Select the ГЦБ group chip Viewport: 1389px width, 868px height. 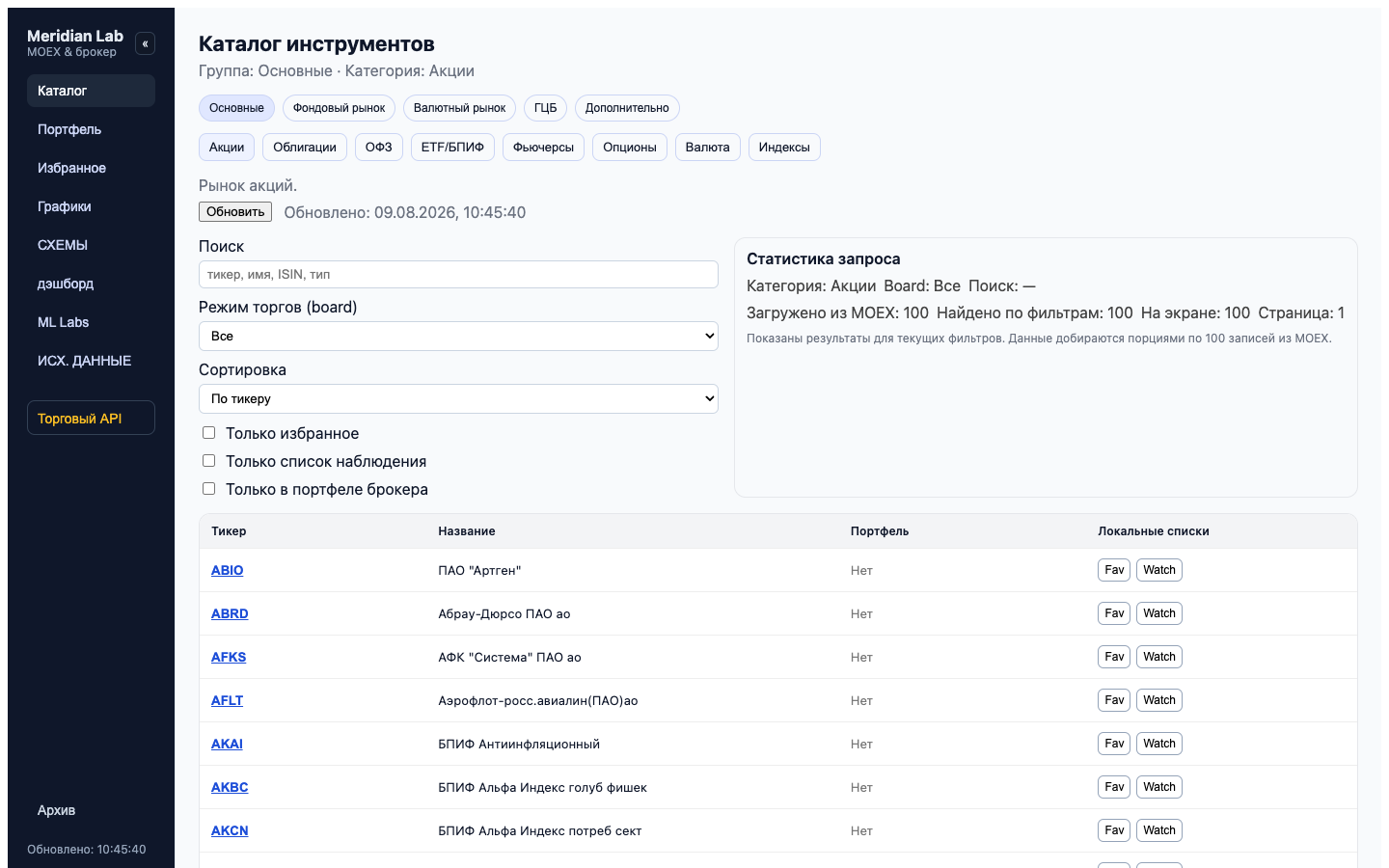(x=545, y=108)
